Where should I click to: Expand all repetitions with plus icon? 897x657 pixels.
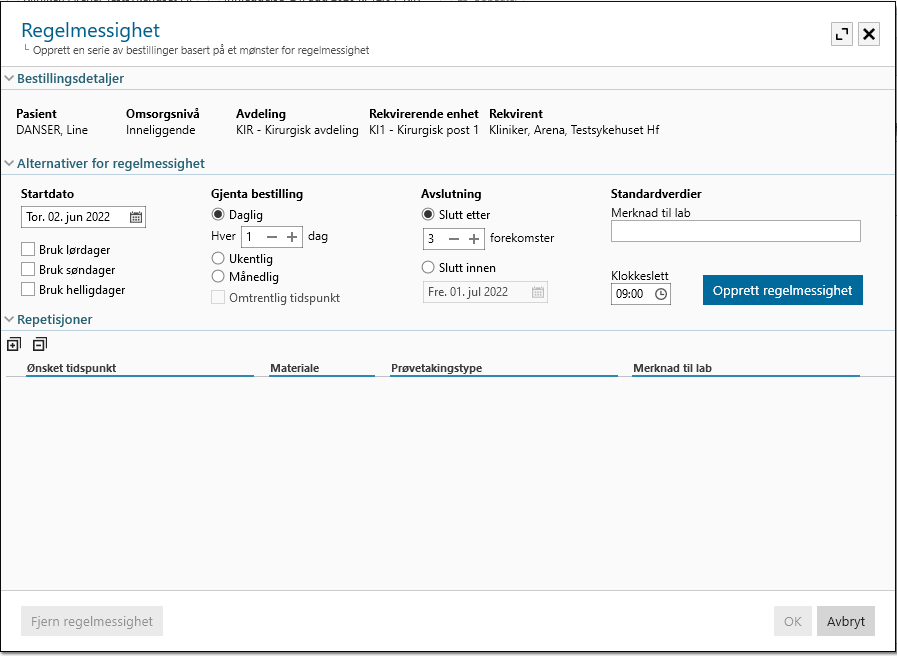13,344
